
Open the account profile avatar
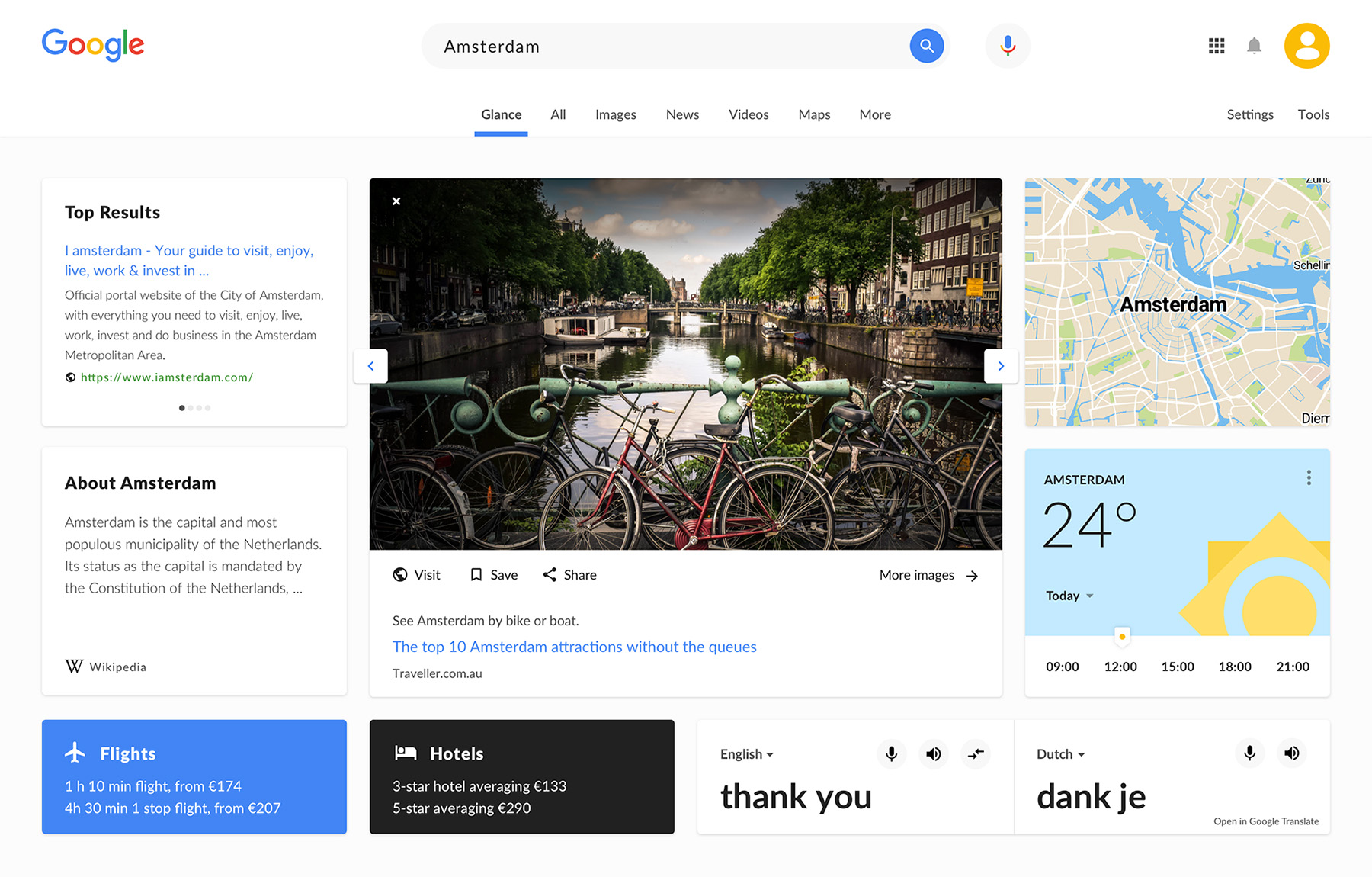click(1306, 46)
